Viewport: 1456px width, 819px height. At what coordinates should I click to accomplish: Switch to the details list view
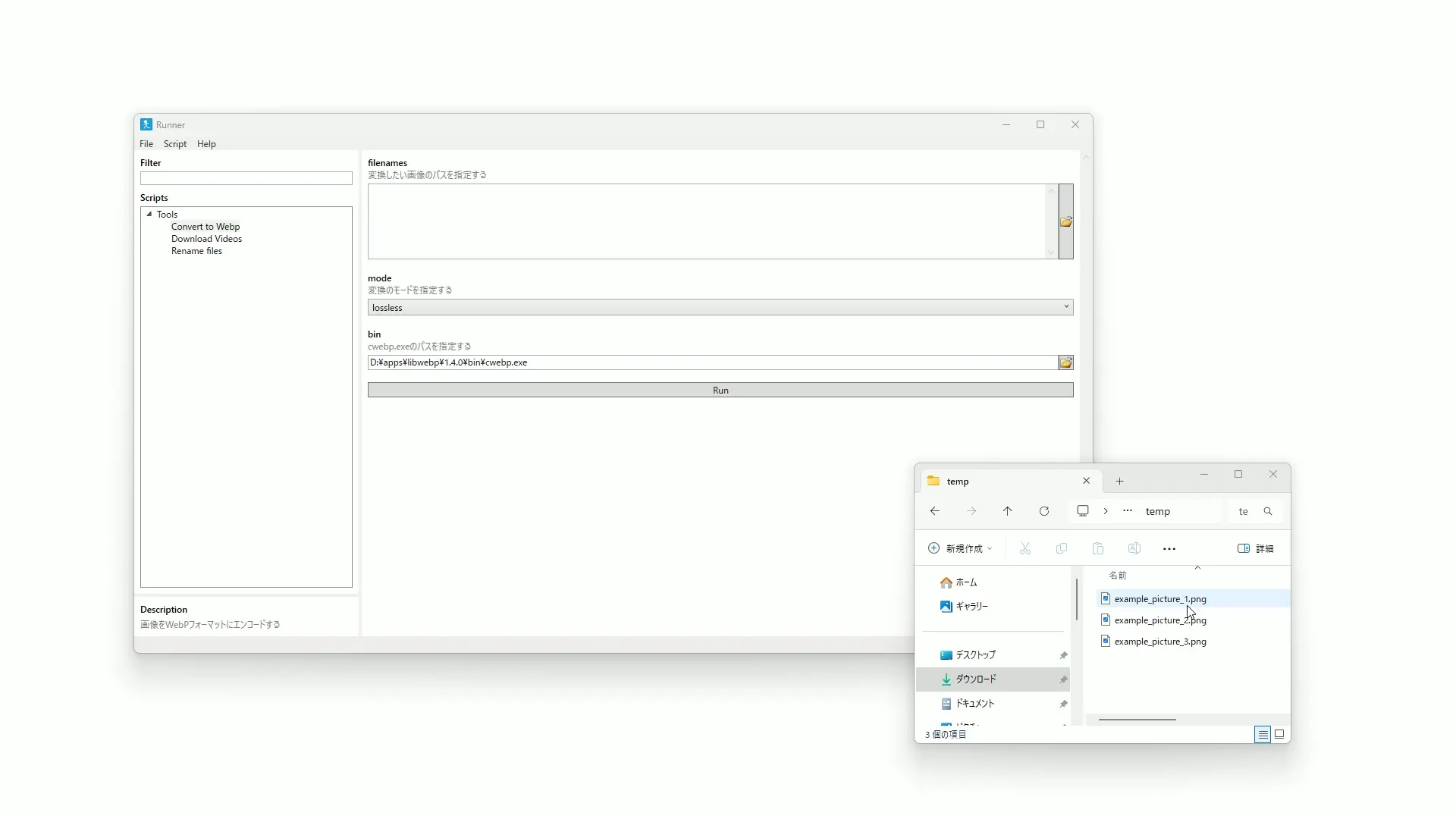point(1262,734)
